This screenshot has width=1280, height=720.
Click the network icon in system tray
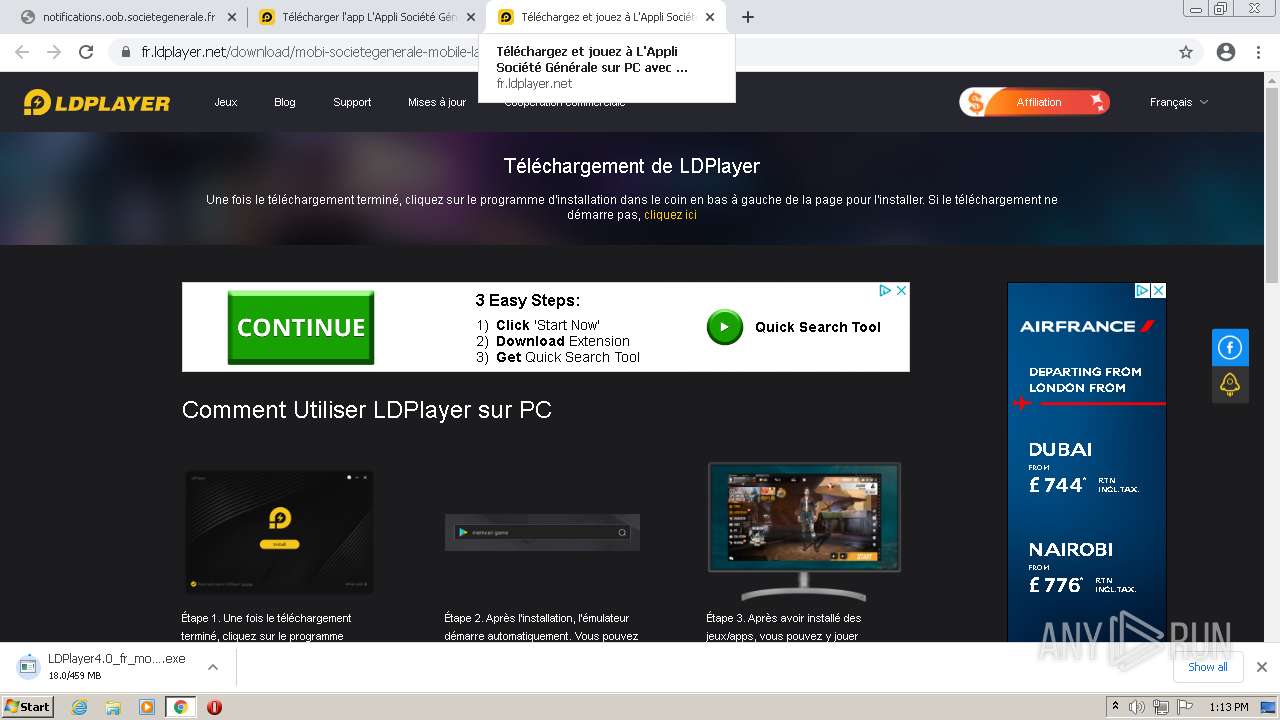1160,707
